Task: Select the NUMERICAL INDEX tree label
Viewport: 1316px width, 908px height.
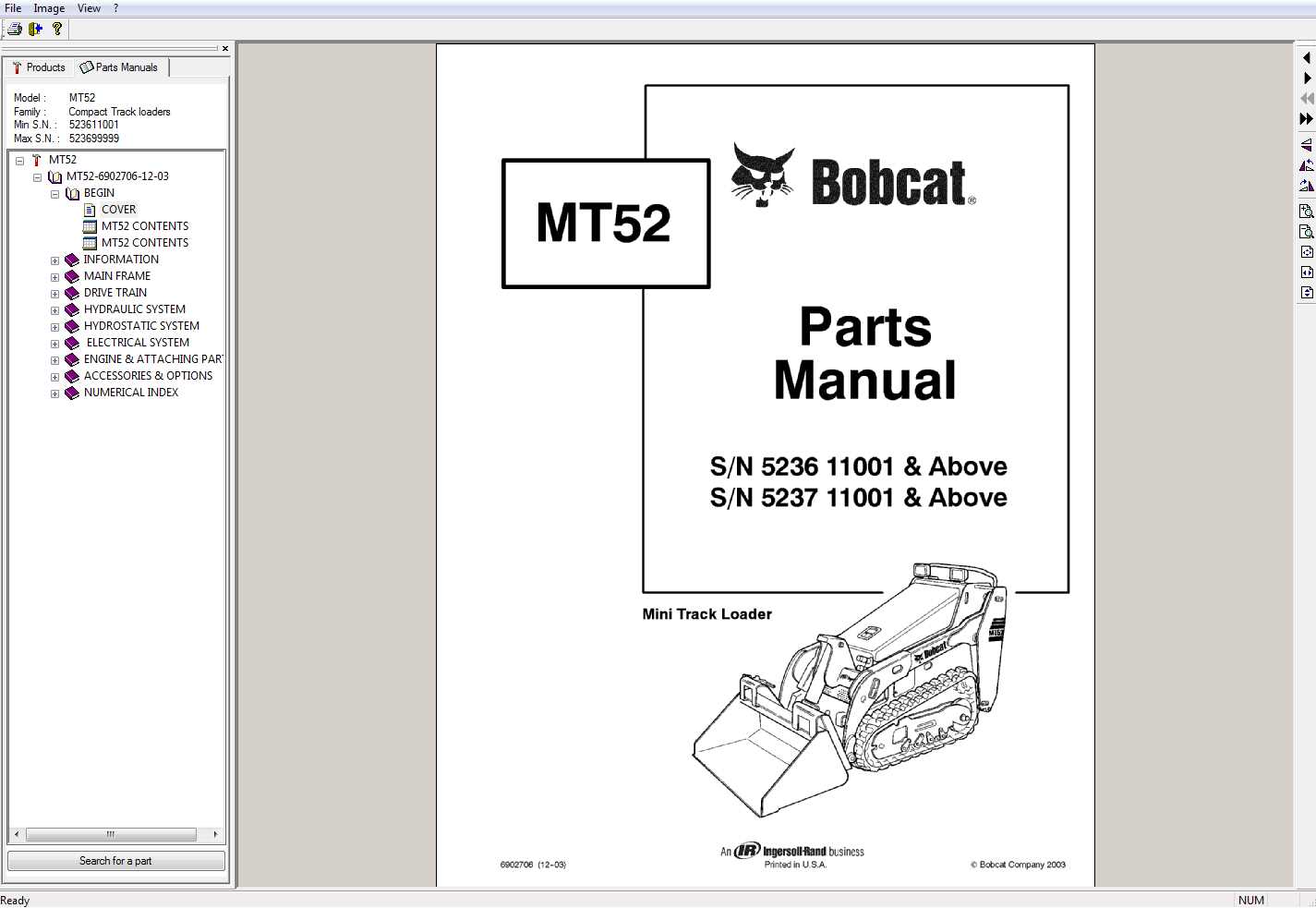Action: coord(131,393)
